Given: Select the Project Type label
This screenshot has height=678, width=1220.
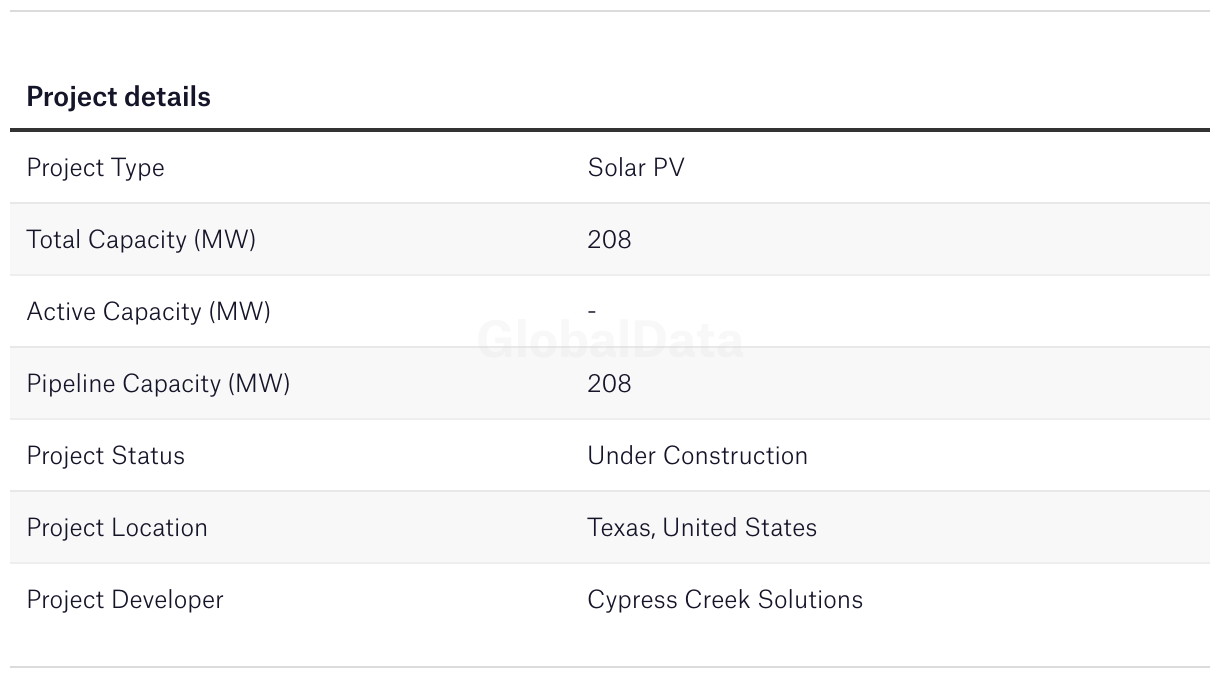Looking at the screenshot, I should tap(95, 168).
